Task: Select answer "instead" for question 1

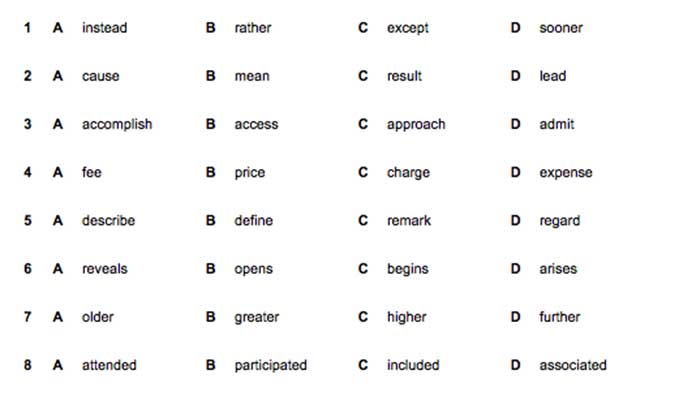Action: [x=104, y=28]
